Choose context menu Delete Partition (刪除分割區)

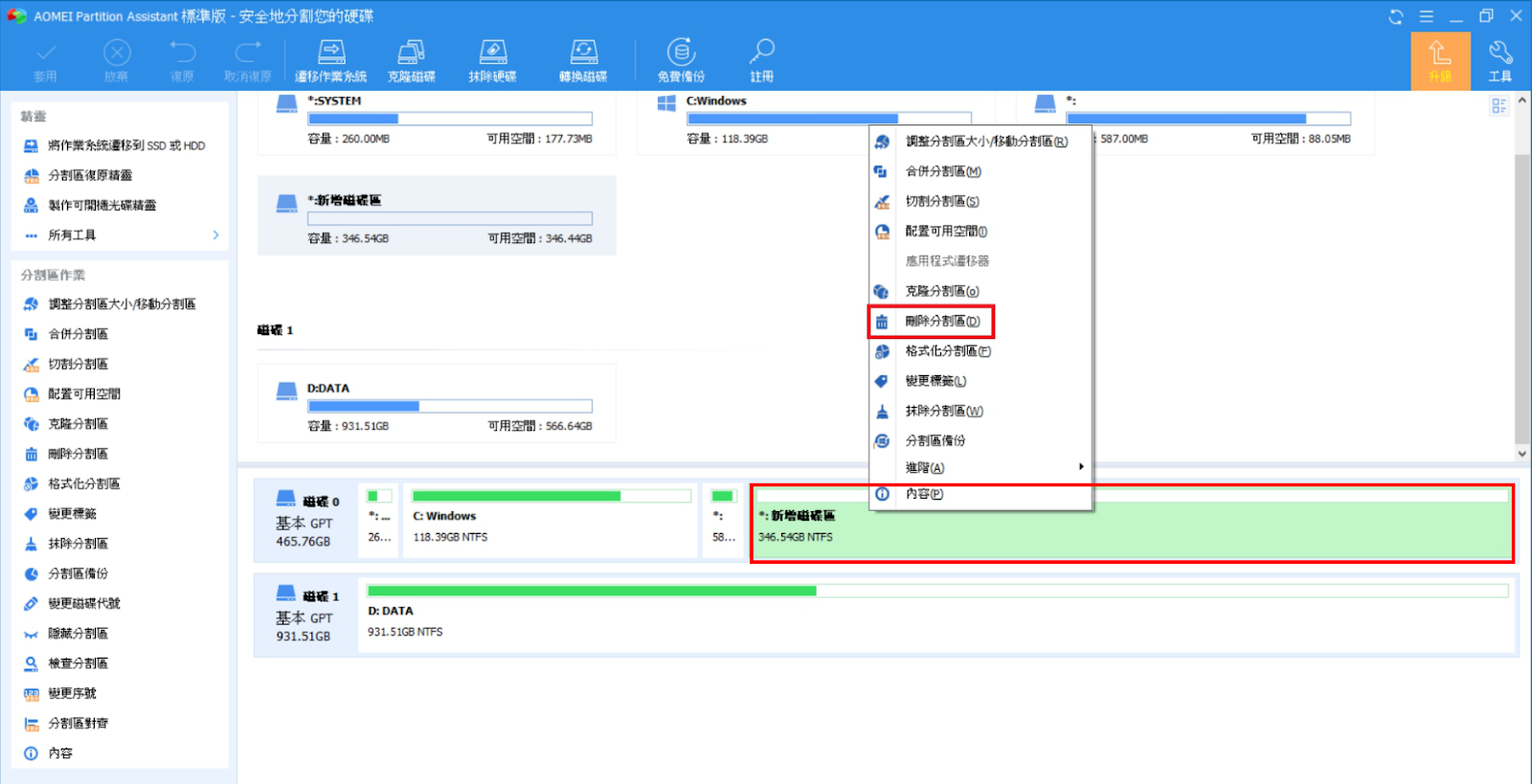980,322
